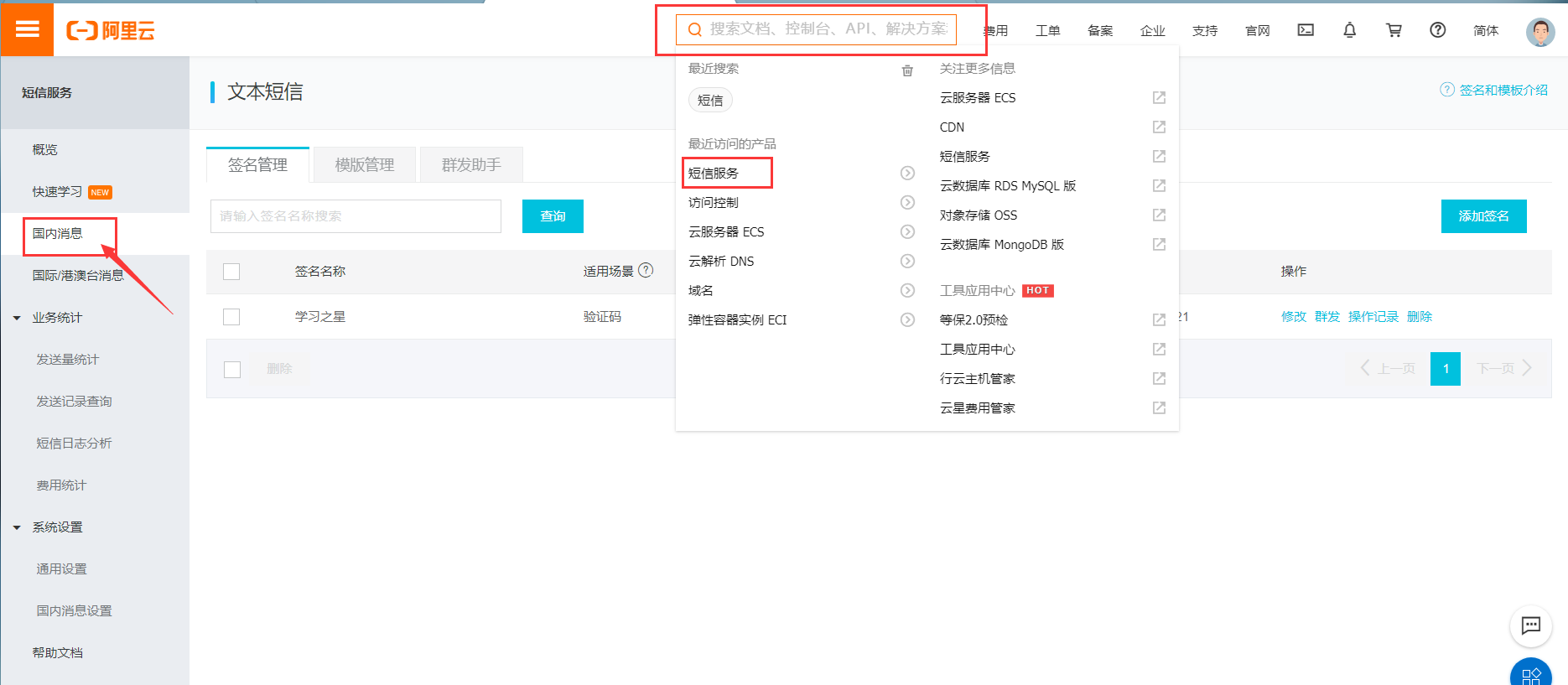The width and height of the screenshot is (1568, 685).
Task: Click the arrow icon next to 域名
Action: coord(907,291)
